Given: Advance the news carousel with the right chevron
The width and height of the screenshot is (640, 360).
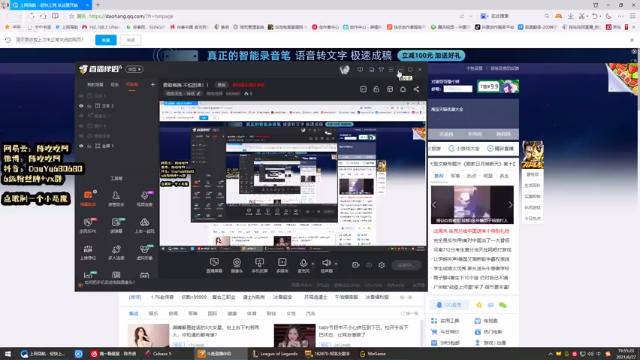Looking at the screenshot, I should pyautogui.click(x=510, y=204).
